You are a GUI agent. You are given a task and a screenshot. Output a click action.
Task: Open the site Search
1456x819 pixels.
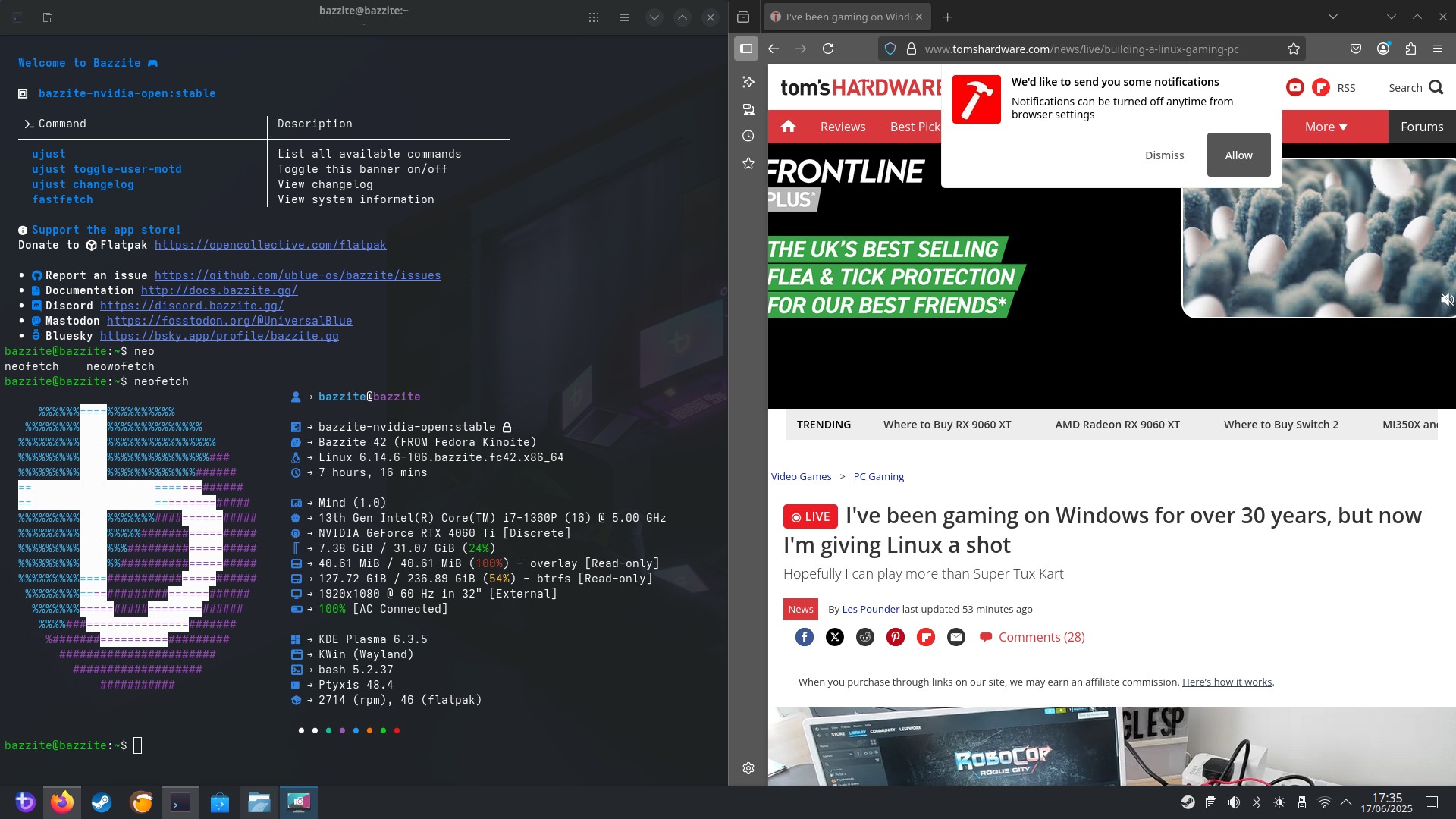(x=1415, y=88)
